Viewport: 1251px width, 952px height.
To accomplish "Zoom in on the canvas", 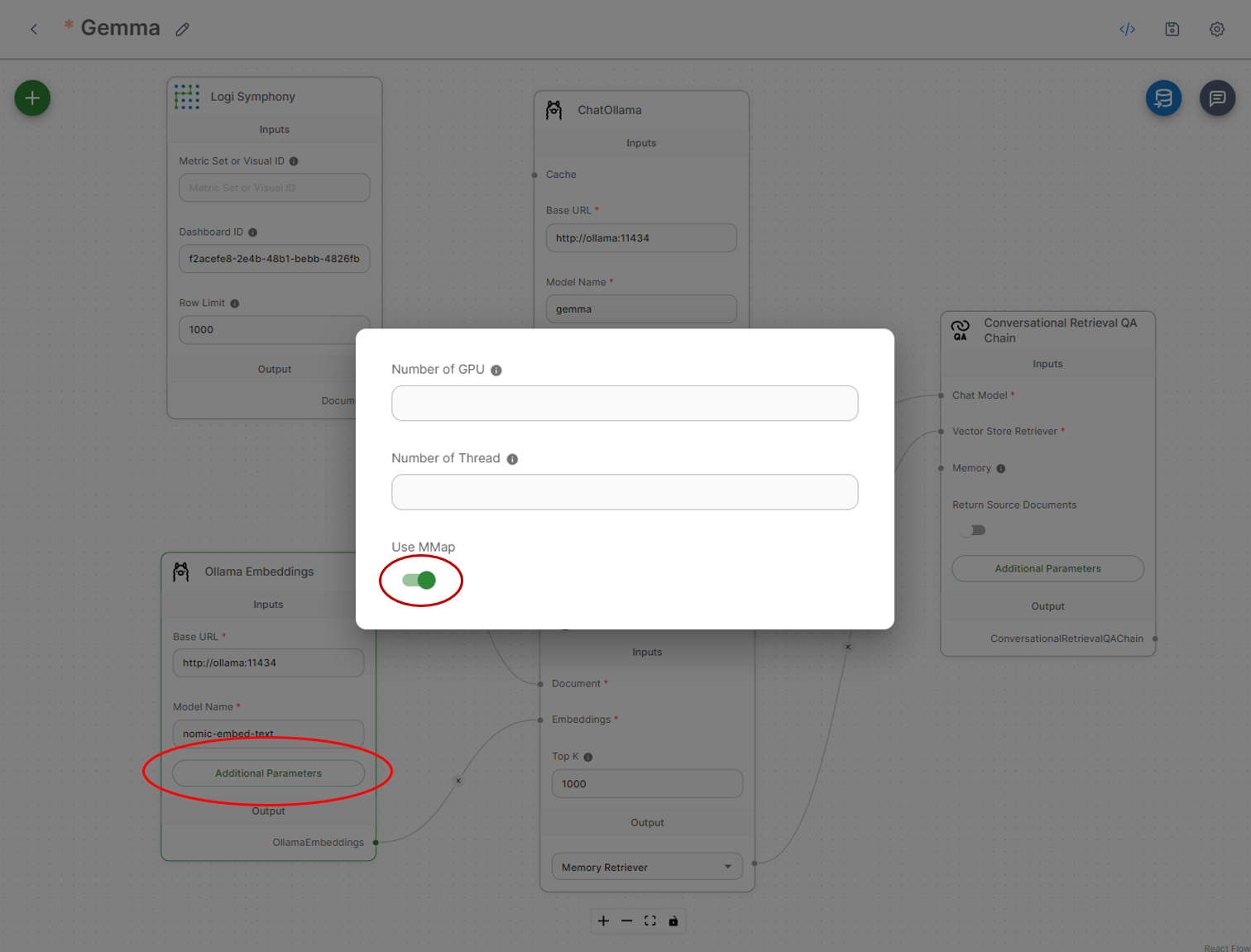I will click(603, 921).
